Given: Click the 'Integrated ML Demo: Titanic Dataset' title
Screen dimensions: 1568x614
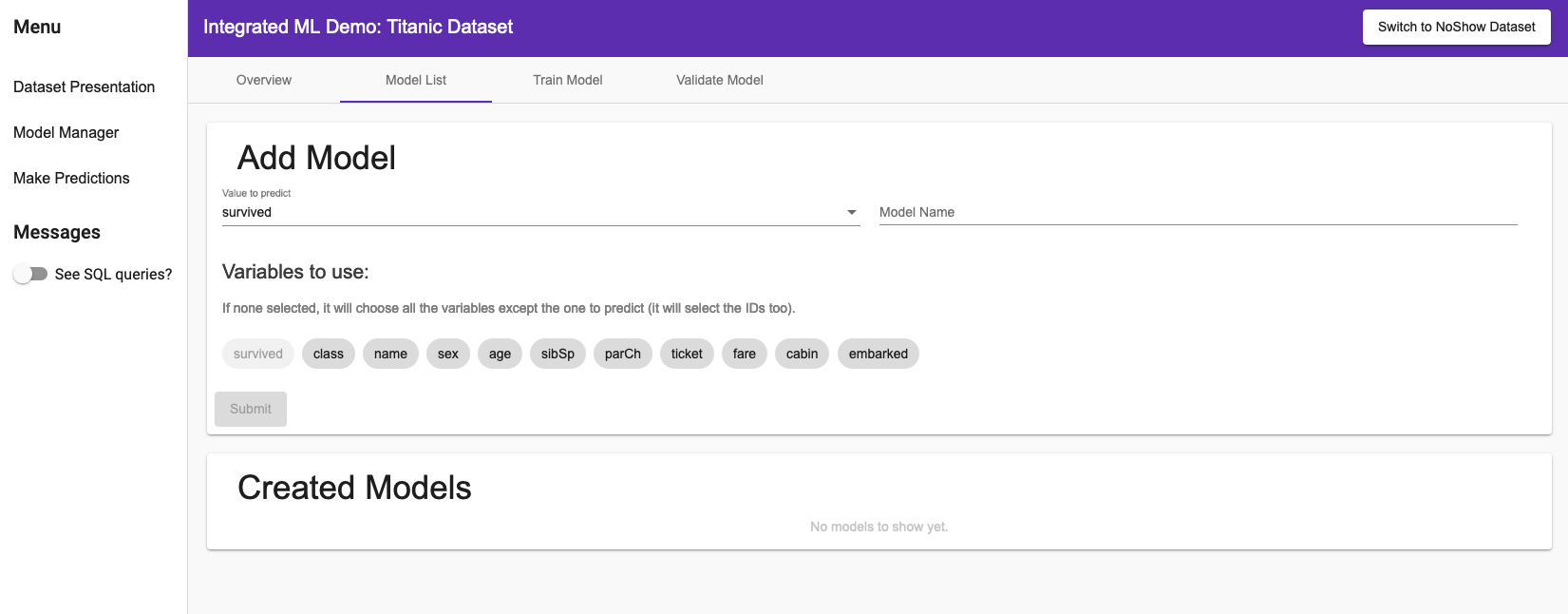Looking at the screenshot, I should (358, 27).
